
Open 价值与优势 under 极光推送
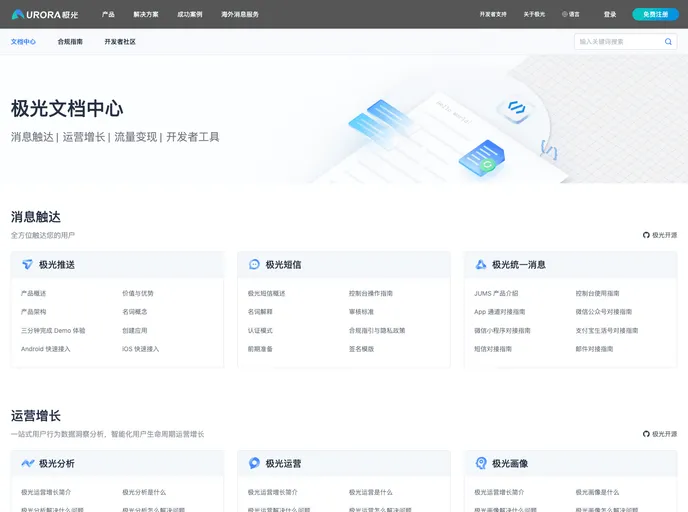point(138,293)
